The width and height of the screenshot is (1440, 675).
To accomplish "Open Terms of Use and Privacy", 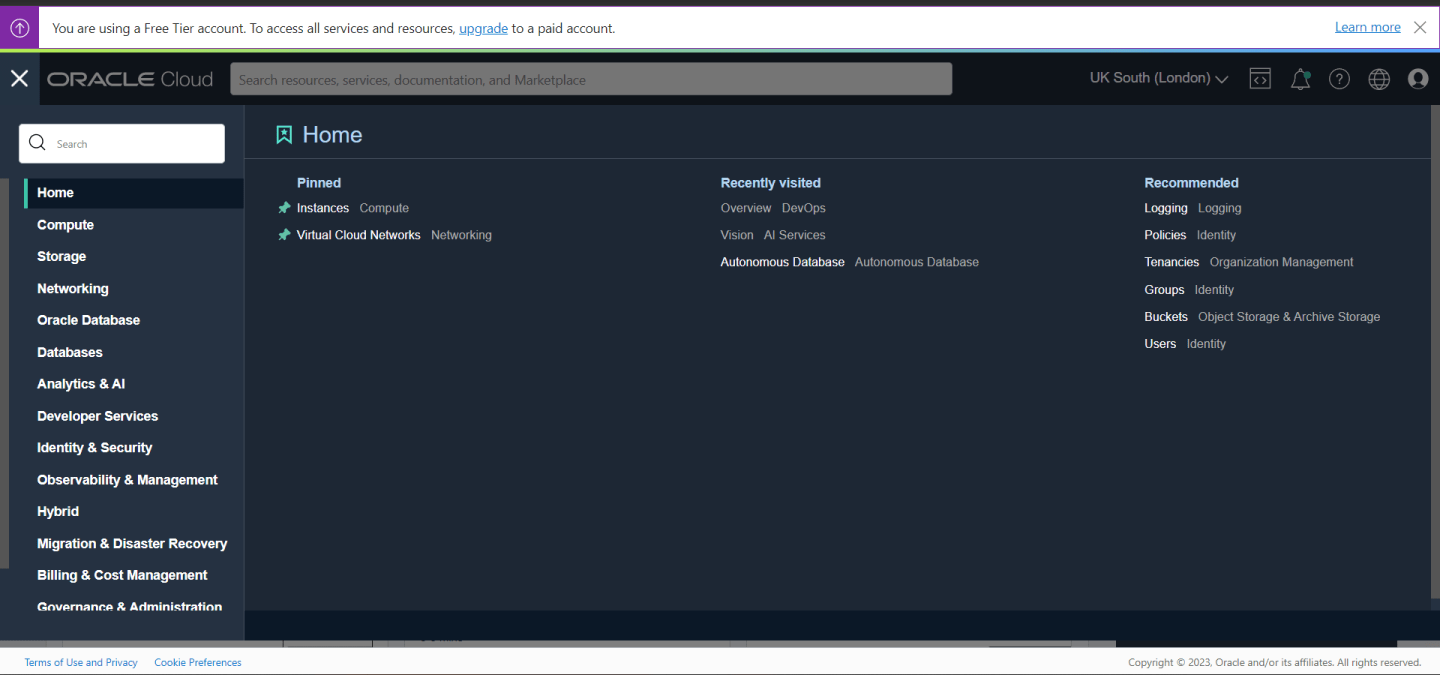I will coord(81,662).
